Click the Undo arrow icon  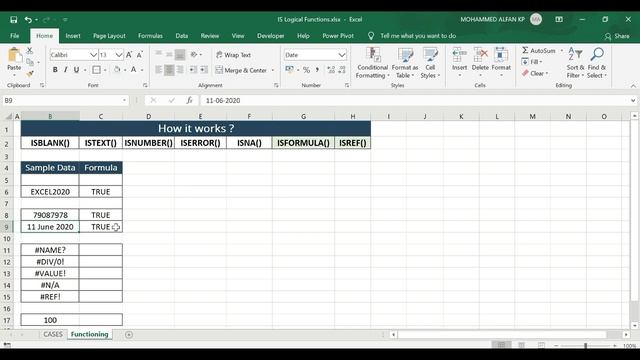28,20
